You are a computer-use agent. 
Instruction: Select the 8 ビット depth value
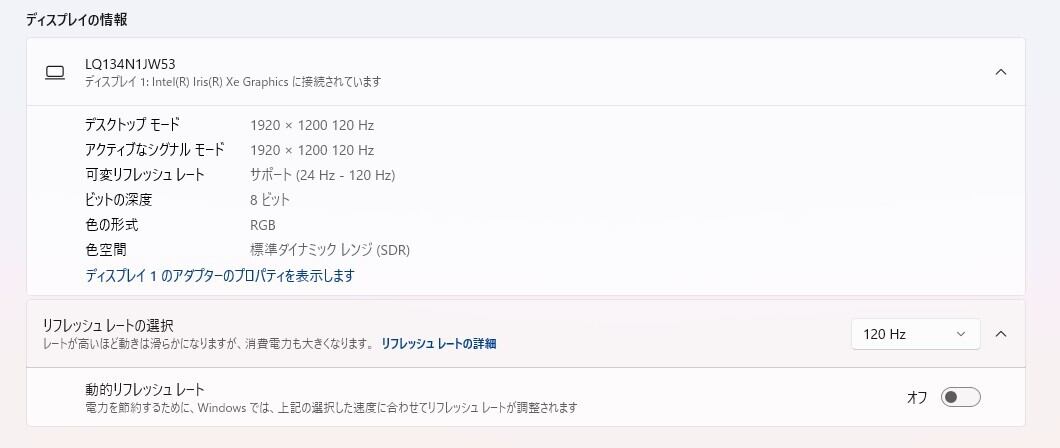(x=270, y=200)
